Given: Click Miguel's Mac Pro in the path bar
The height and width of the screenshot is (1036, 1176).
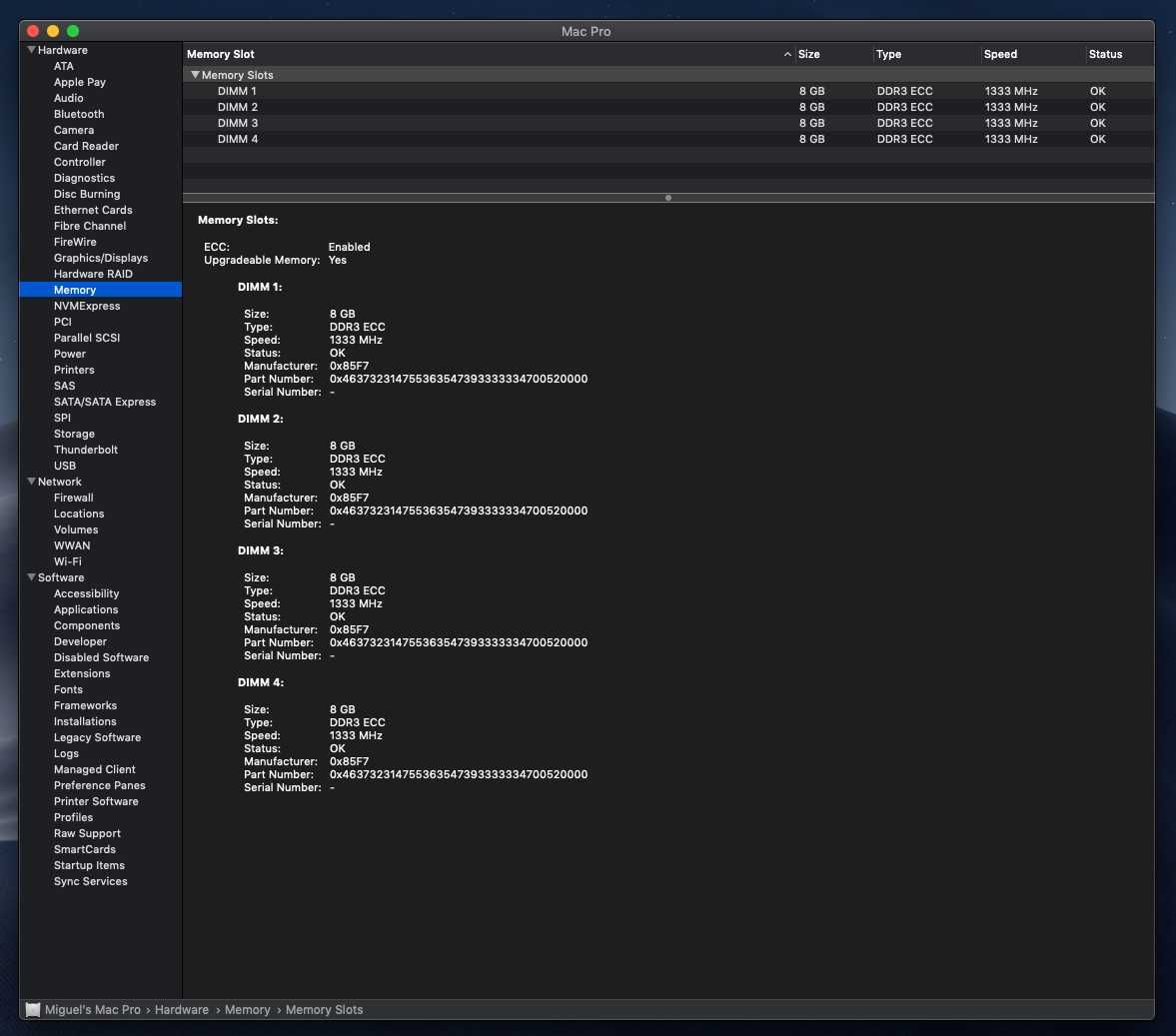Looking at the screenshot, I should (92, 1010).
